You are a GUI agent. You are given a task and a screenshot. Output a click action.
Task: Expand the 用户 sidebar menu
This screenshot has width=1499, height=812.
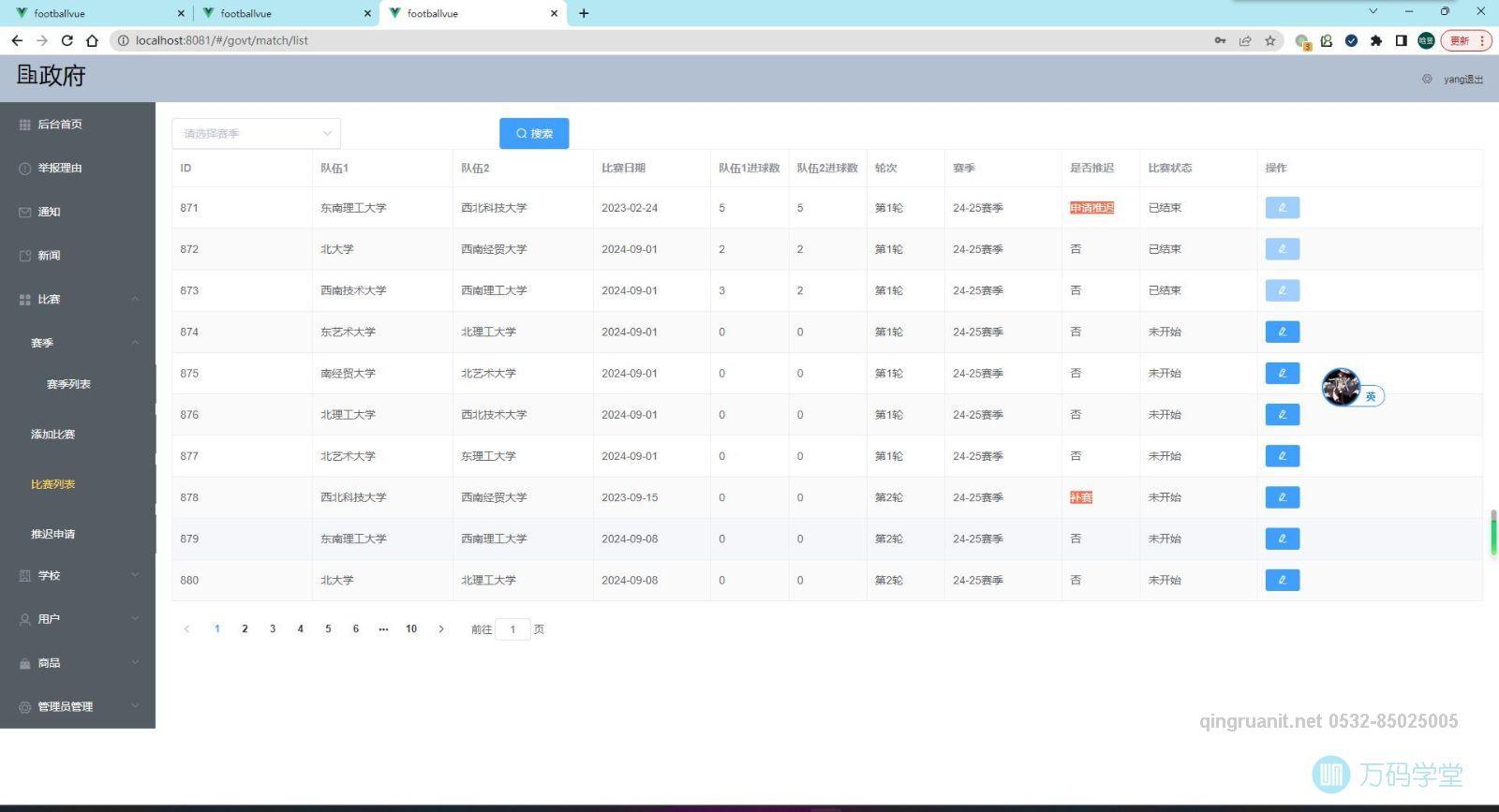tap(135, 619)
